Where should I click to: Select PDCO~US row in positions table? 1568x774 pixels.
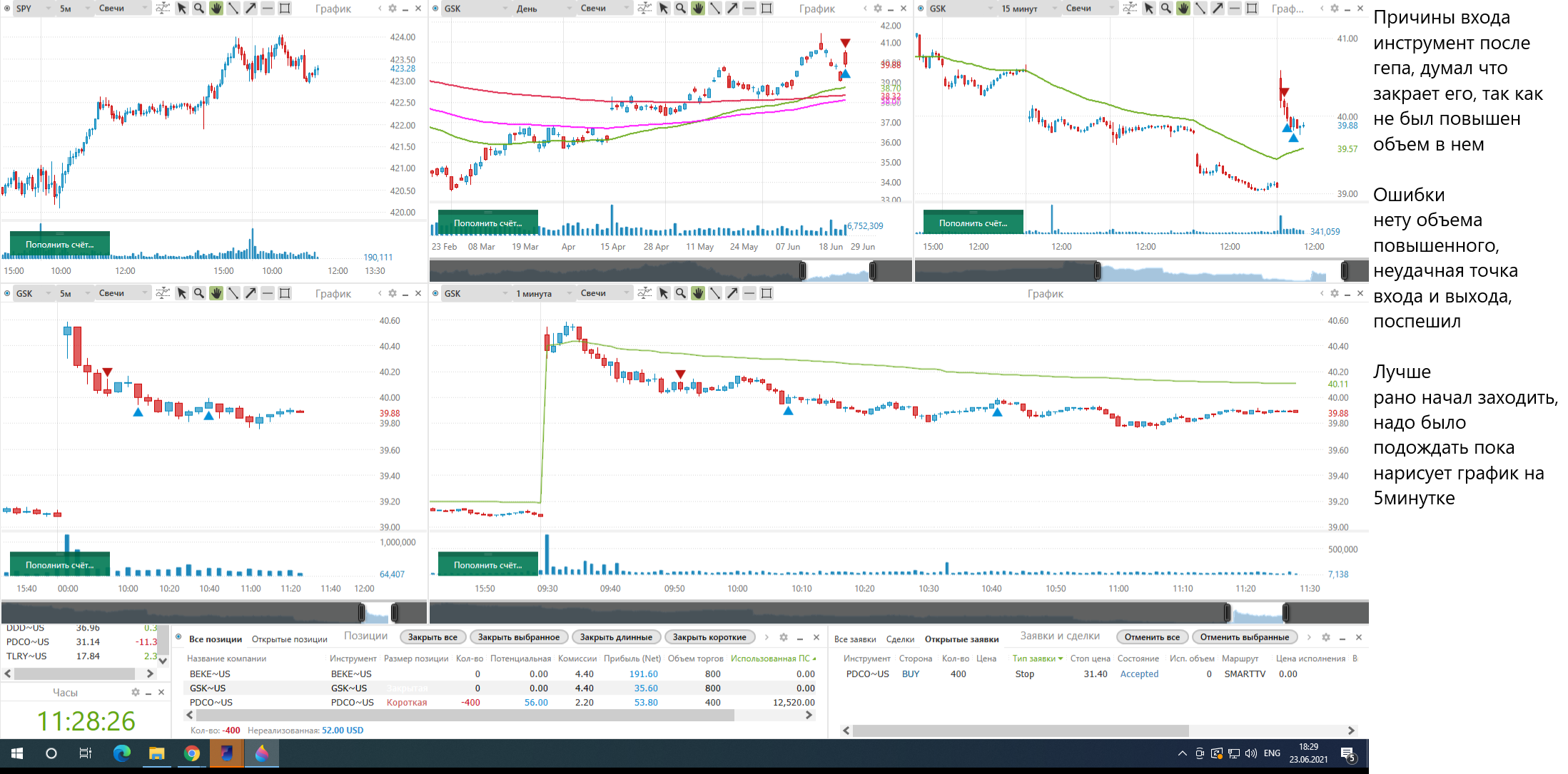[501, 702]
